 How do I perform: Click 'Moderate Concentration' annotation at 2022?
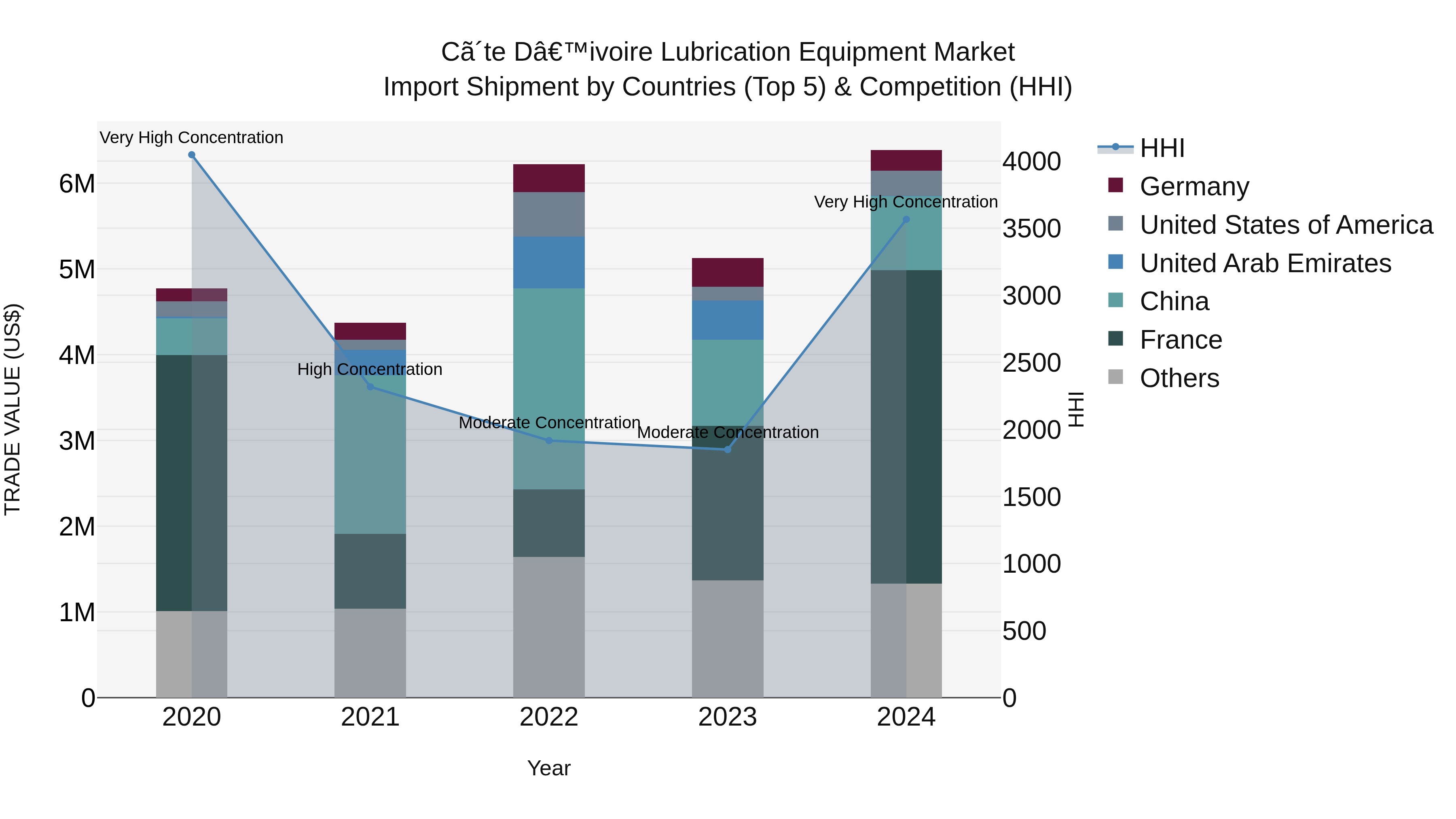pos(549,422)
